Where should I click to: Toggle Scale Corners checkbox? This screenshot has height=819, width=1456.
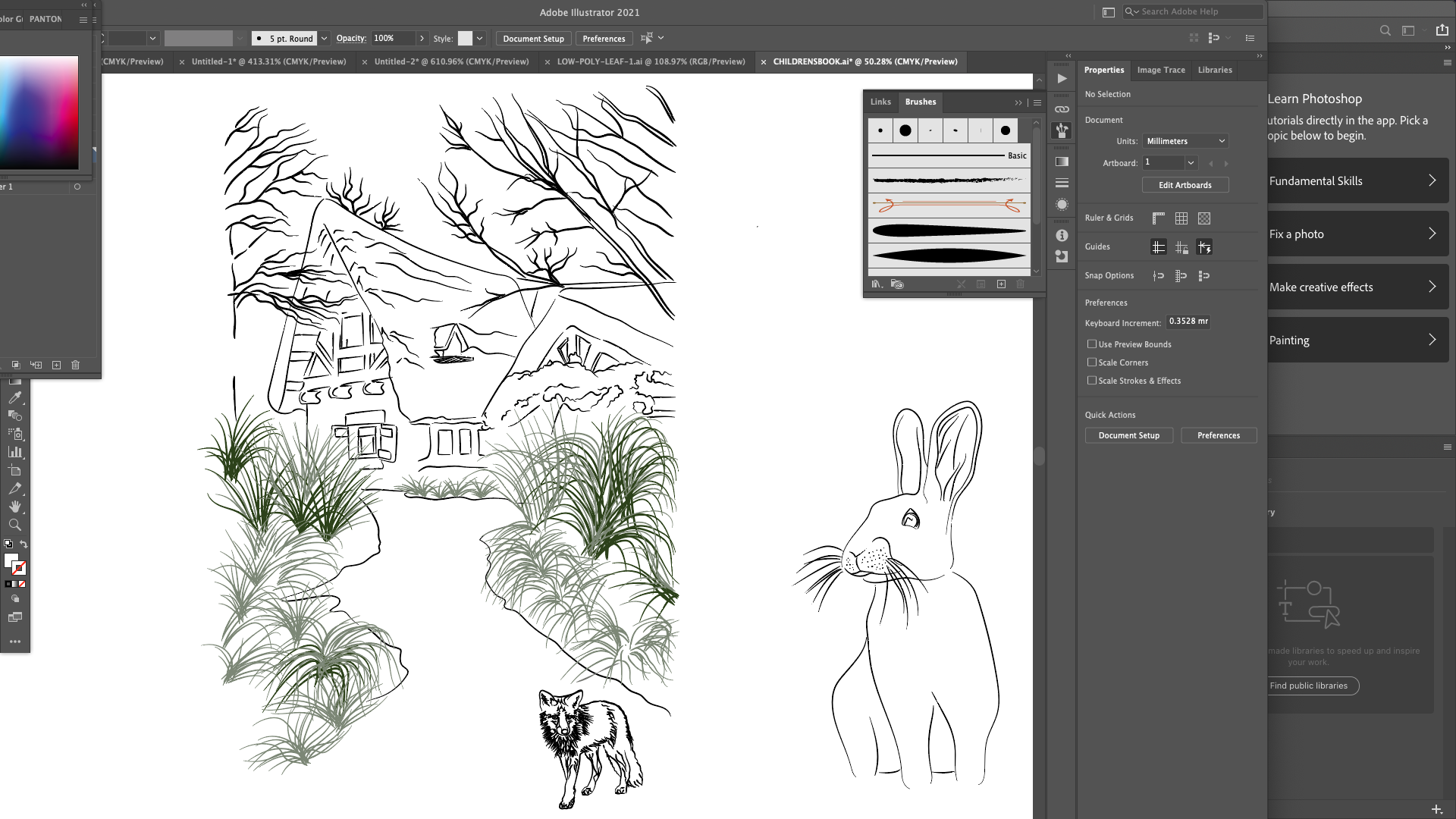point(1092,362)
